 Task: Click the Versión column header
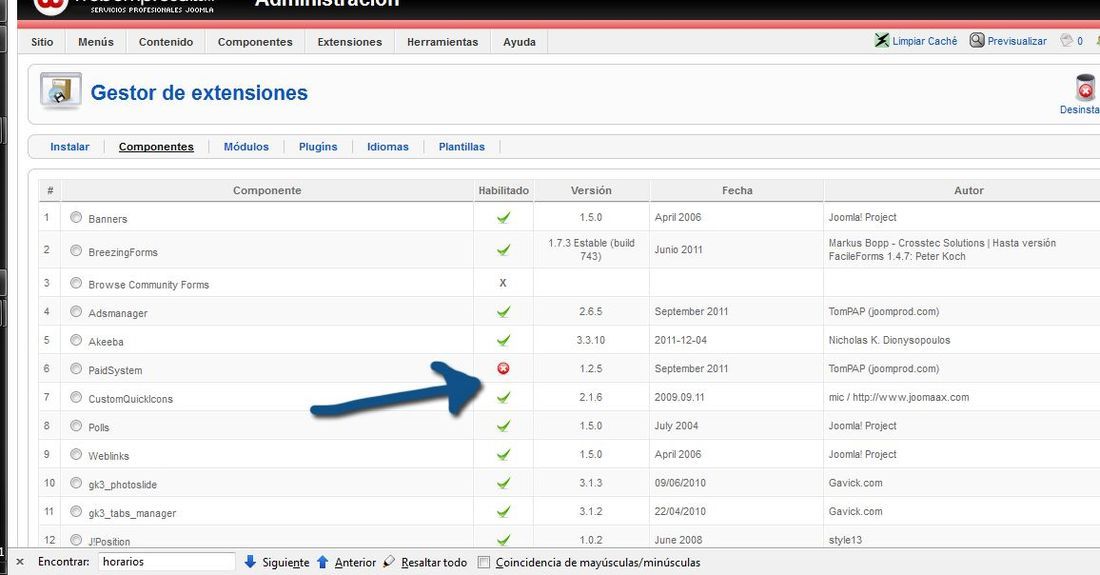[x=591, y=190]
